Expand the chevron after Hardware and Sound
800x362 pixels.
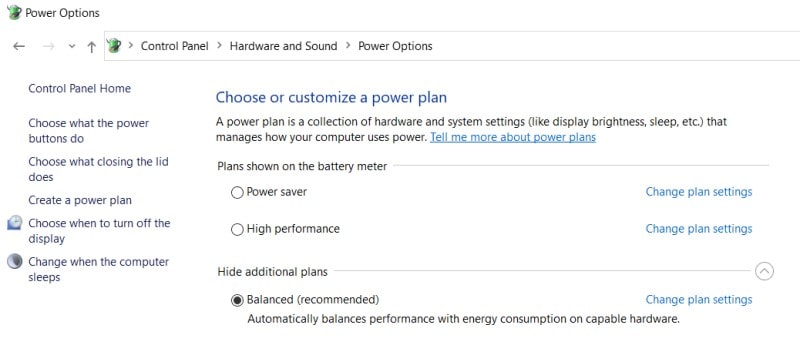[348, 45]
